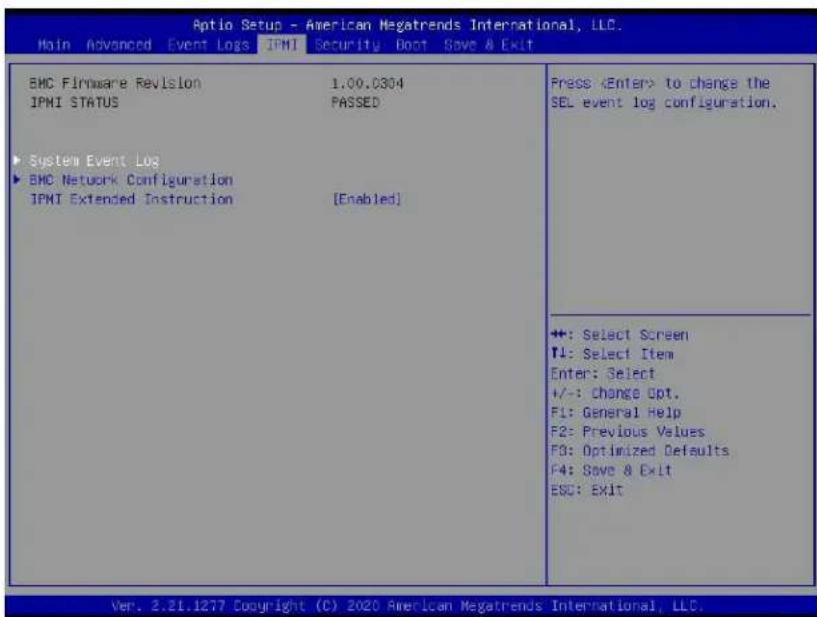Click the F1: General Help hint
The height and width of the screenshot is (617, 817).
(x=616, y=412)
